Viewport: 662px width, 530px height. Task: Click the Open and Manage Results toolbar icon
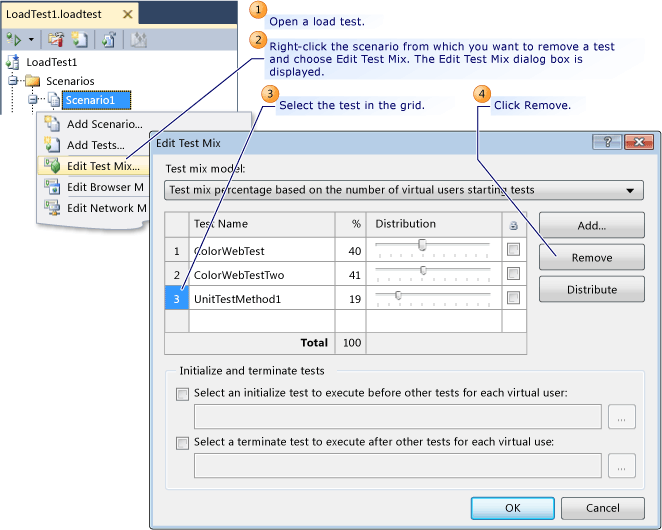click(109, 40)
